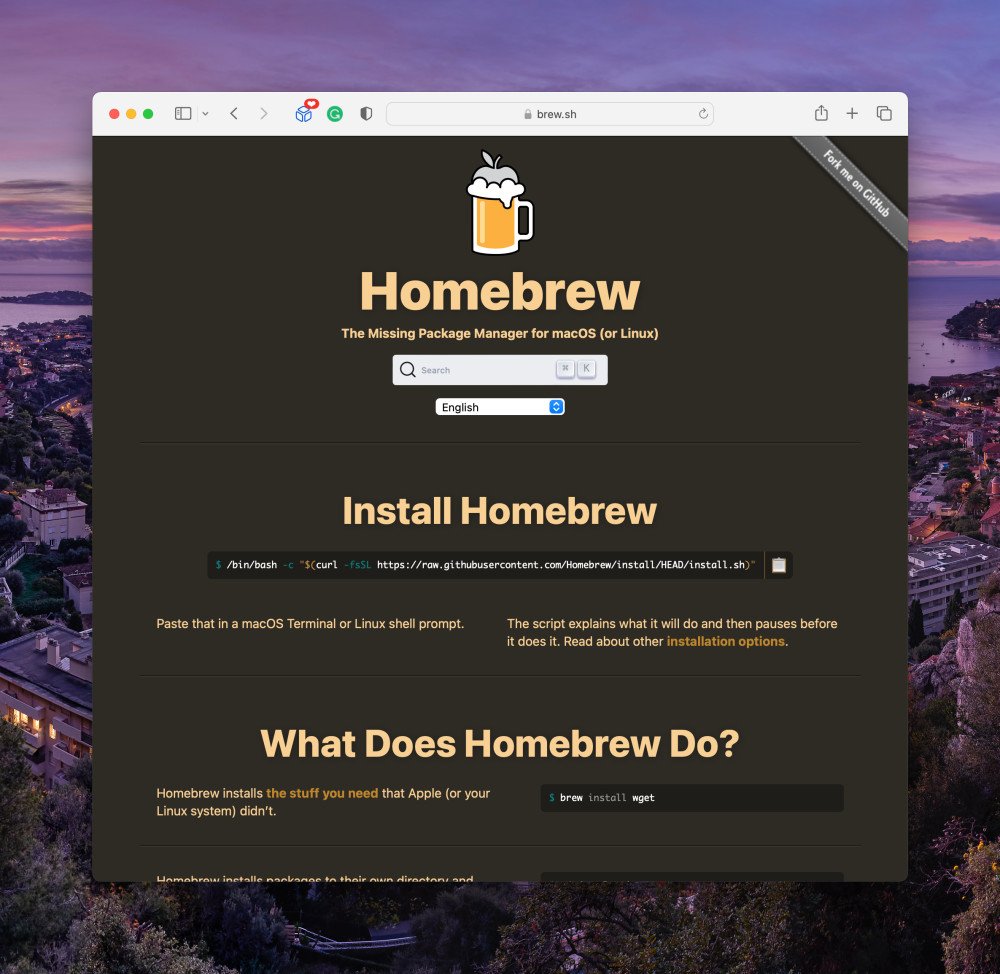Reload the page with refresh icon
Viewport: 1000px width, 974px height.
[x=703, y=114]
